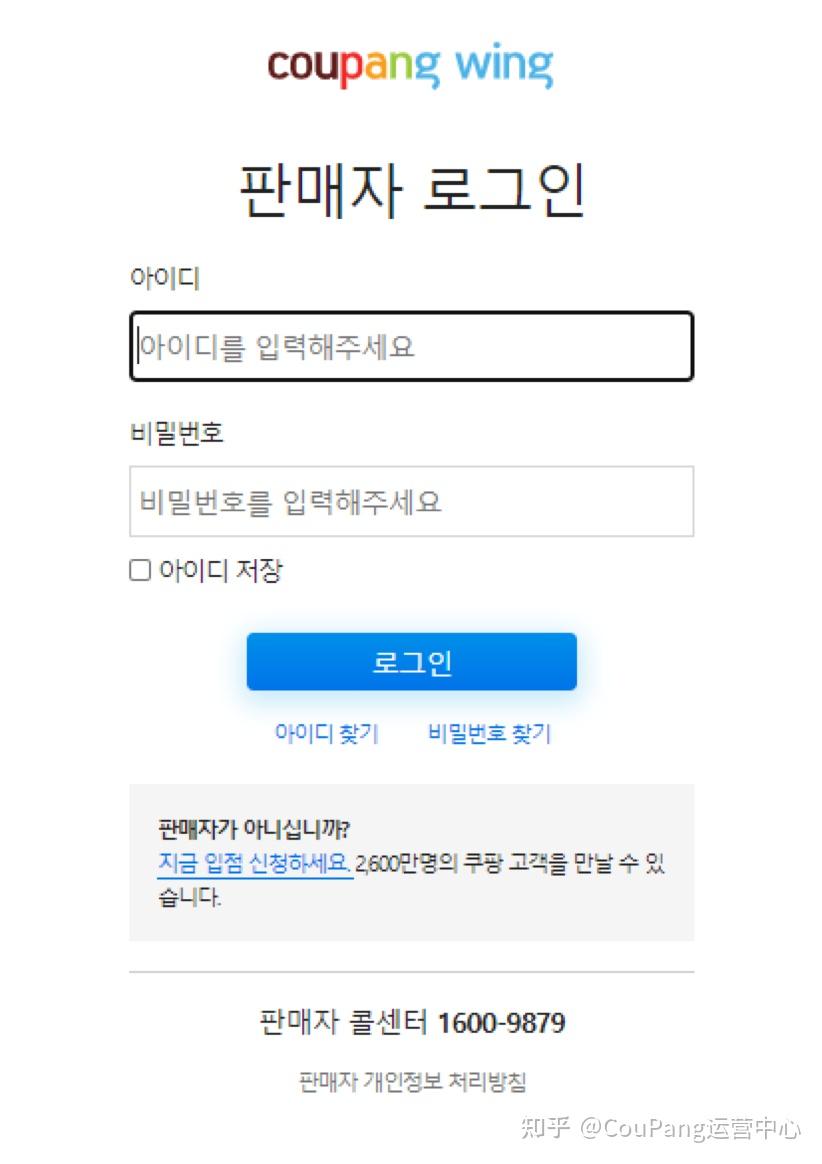
Task: Click the 판매자 로그인 heading
Action: coord(412,190)
